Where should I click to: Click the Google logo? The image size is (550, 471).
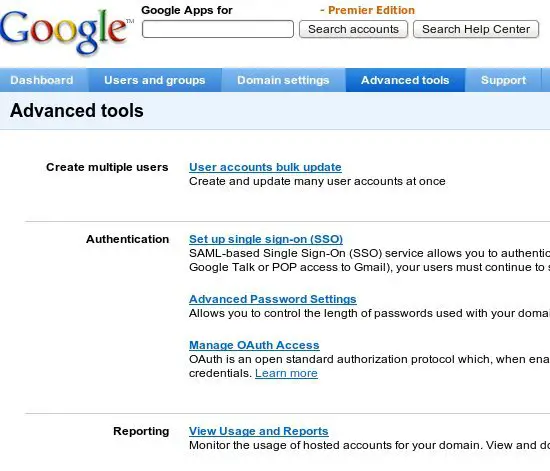67,32
